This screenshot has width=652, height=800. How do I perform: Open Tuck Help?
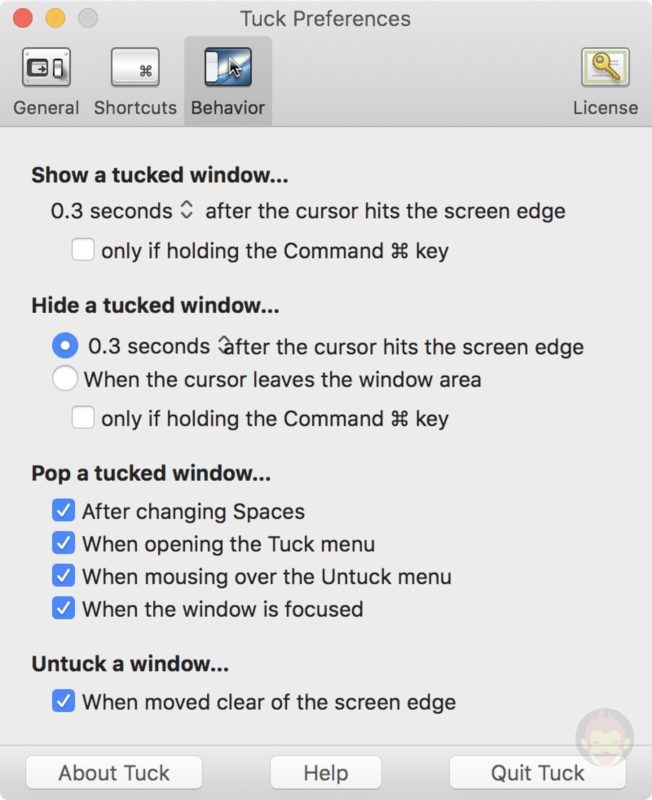pyautogui.click(x=324, y=772)
